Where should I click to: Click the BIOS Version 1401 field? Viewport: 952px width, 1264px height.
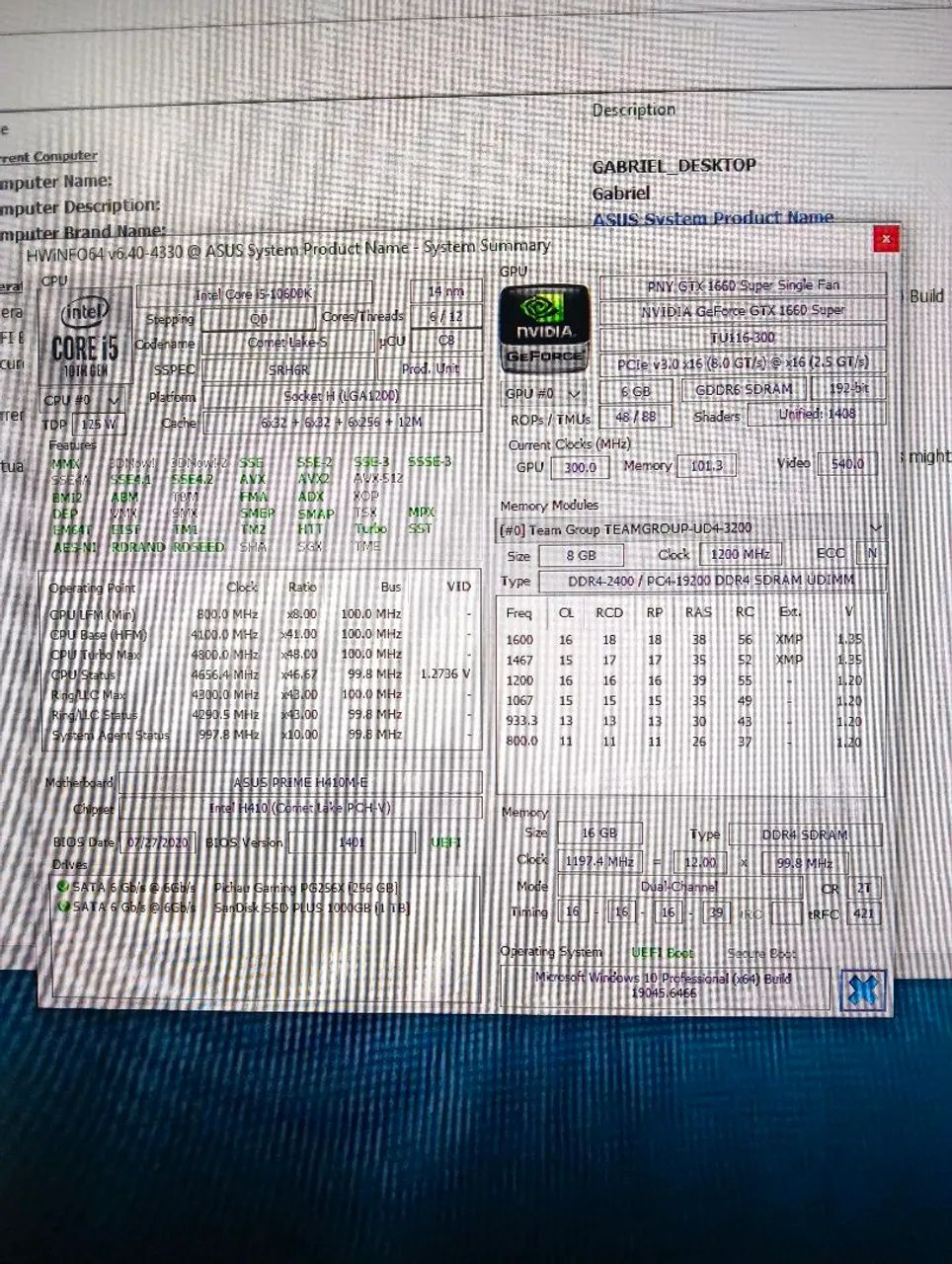(x=352, y=843)
